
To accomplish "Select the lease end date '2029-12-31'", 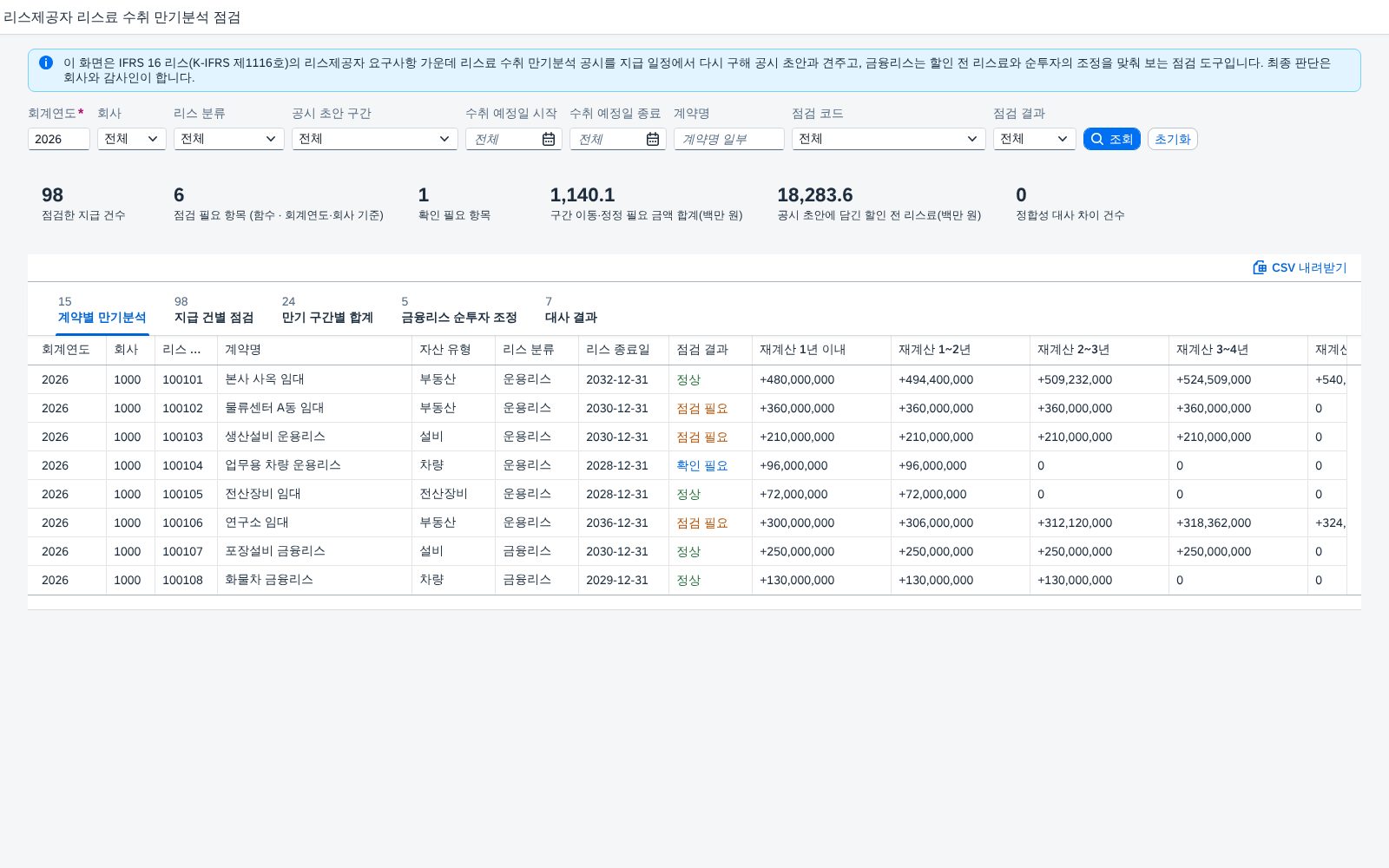I will (x=617, y=580).
